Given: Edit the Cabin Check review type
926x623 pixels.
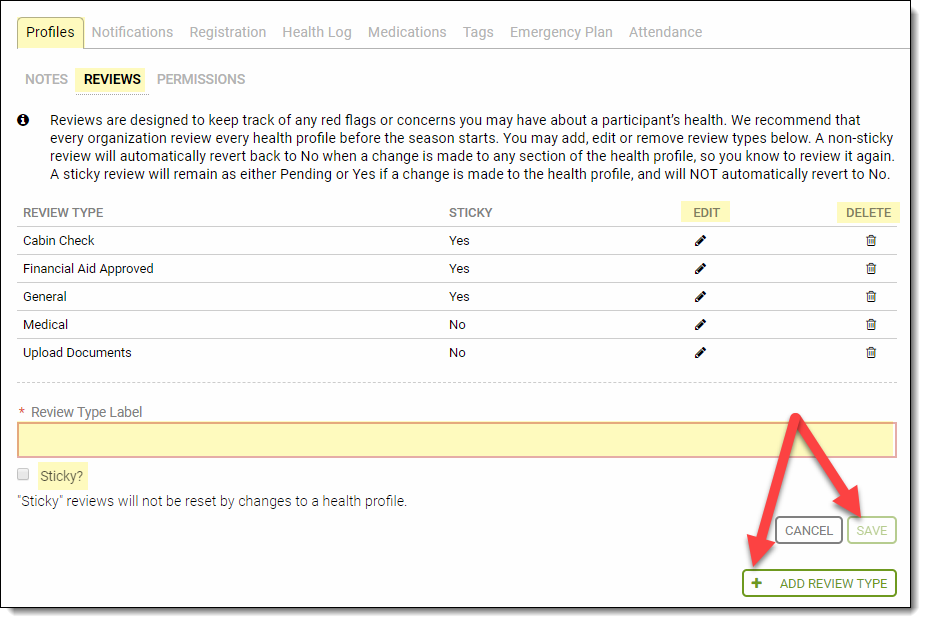Looking at the screenshot, I should [700, 241].
